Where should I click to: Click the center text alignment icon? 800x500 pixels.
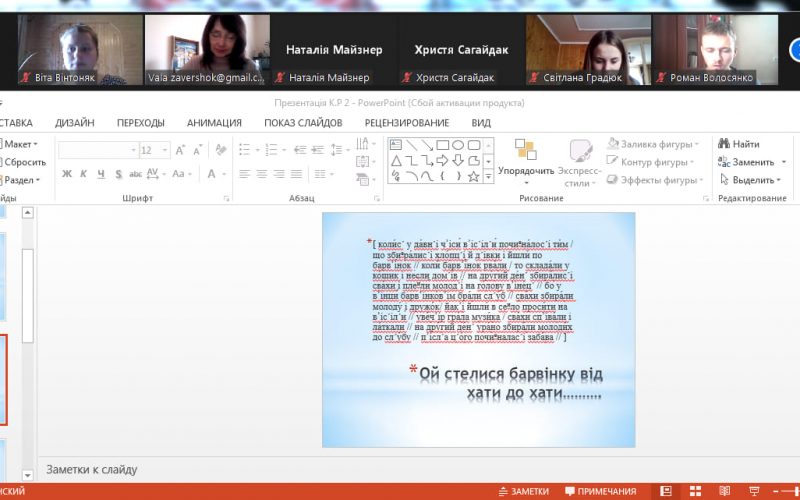point(261,174)
